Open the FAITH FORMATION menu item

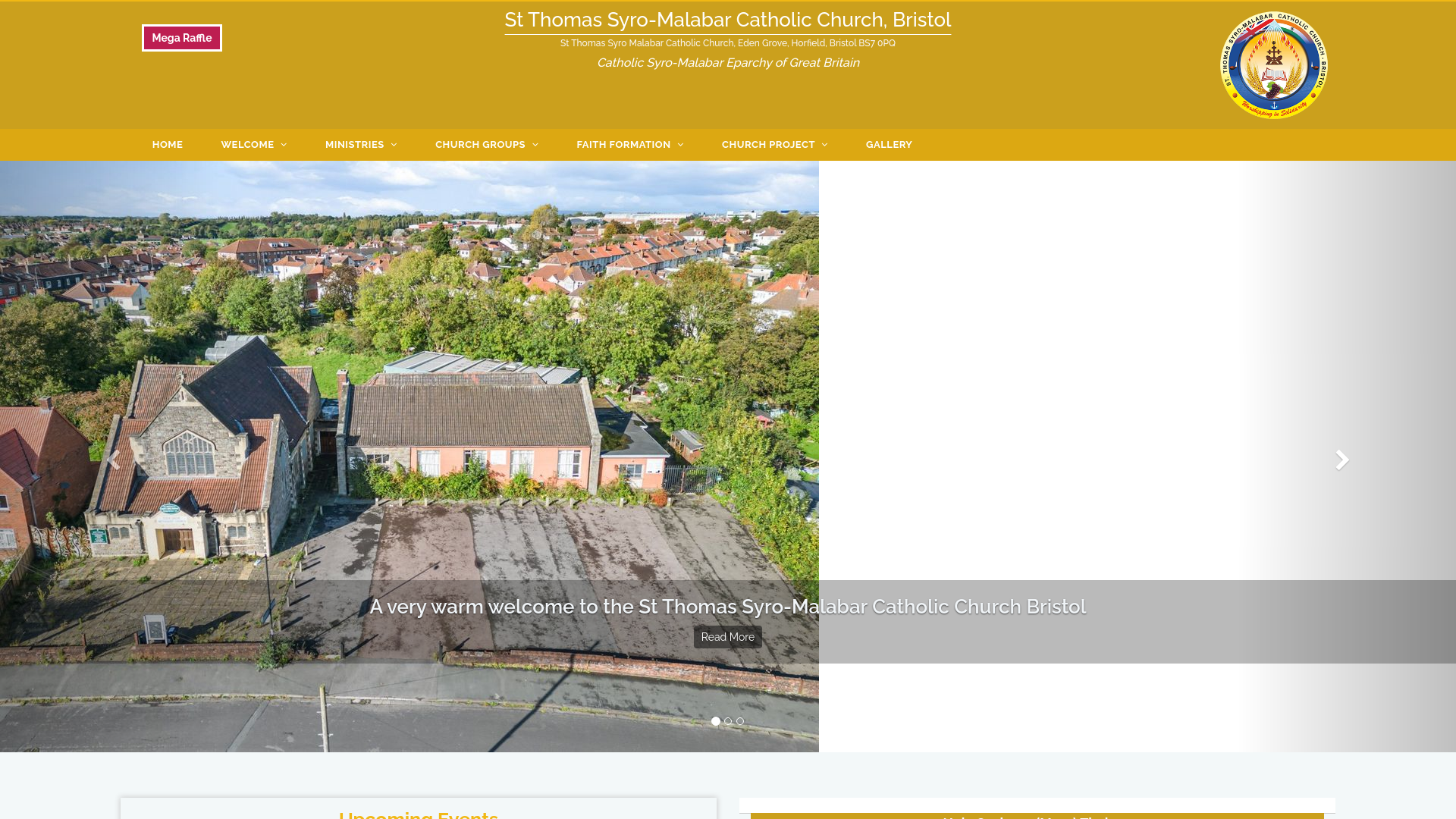(623, 145)
